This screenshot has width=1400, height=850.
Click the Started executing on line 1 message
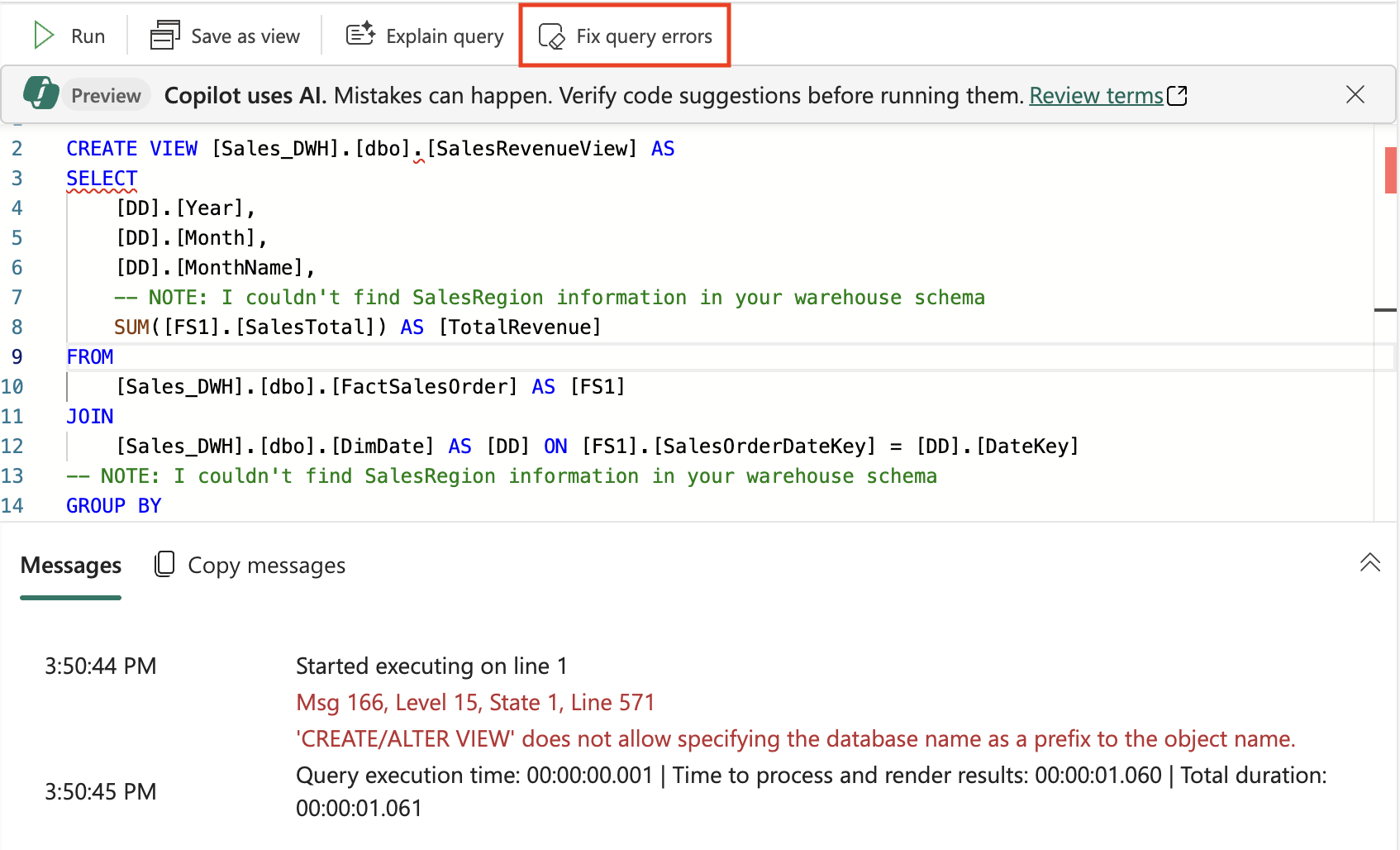click(x=431, y=666)
